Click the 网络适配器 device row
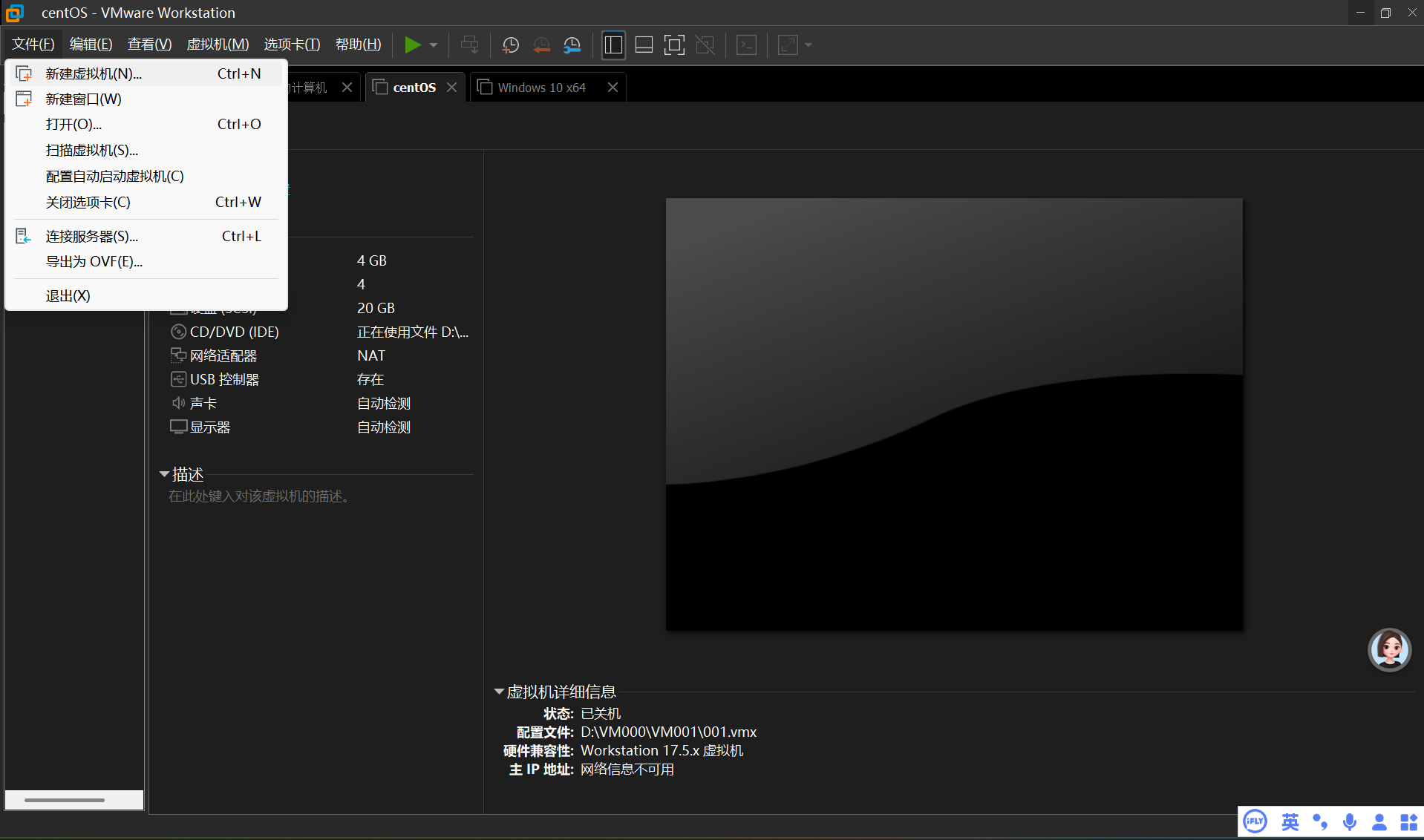 [x=321, y=355]
